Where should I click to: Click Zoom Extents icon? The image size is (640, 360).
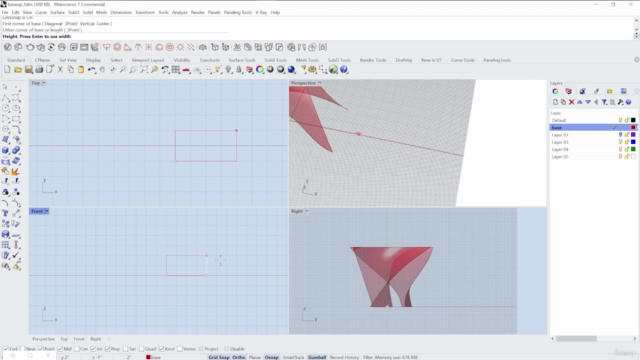[x=144, y=70]
